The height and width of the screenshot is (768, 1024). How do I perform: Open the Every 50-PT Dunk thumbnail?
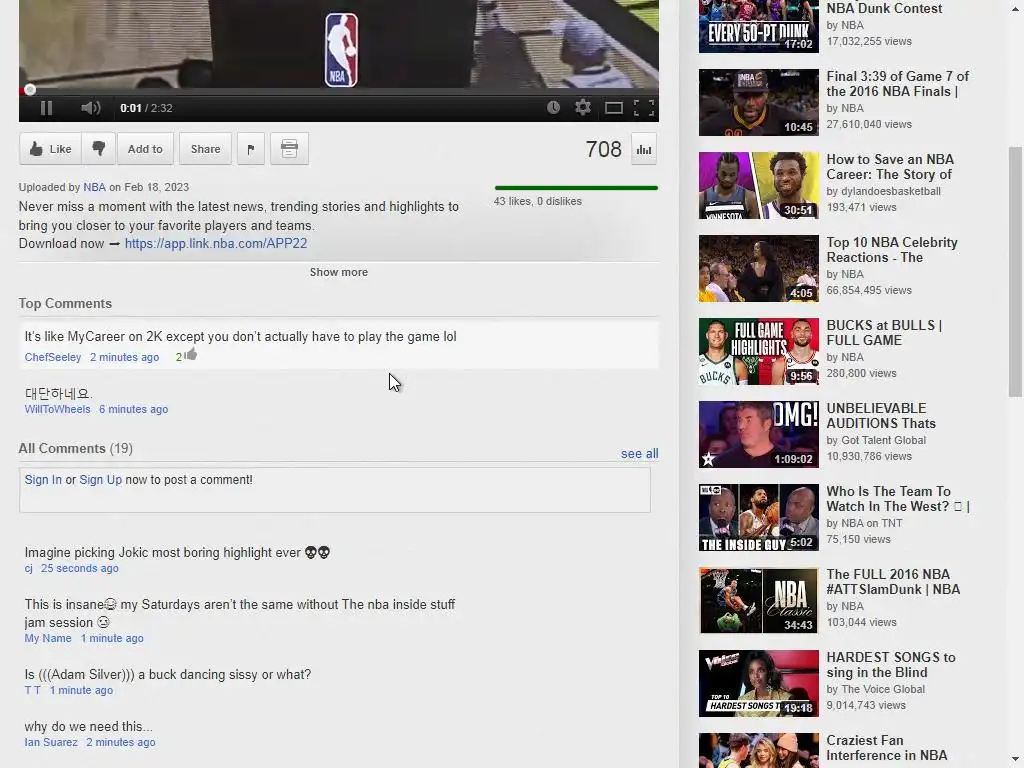[758, 26]
